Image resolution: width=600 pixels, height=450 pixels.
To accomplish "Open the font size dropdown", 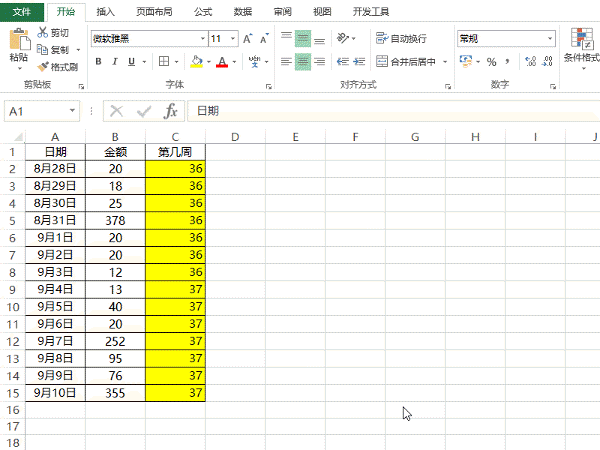I will tap(233, 39).
